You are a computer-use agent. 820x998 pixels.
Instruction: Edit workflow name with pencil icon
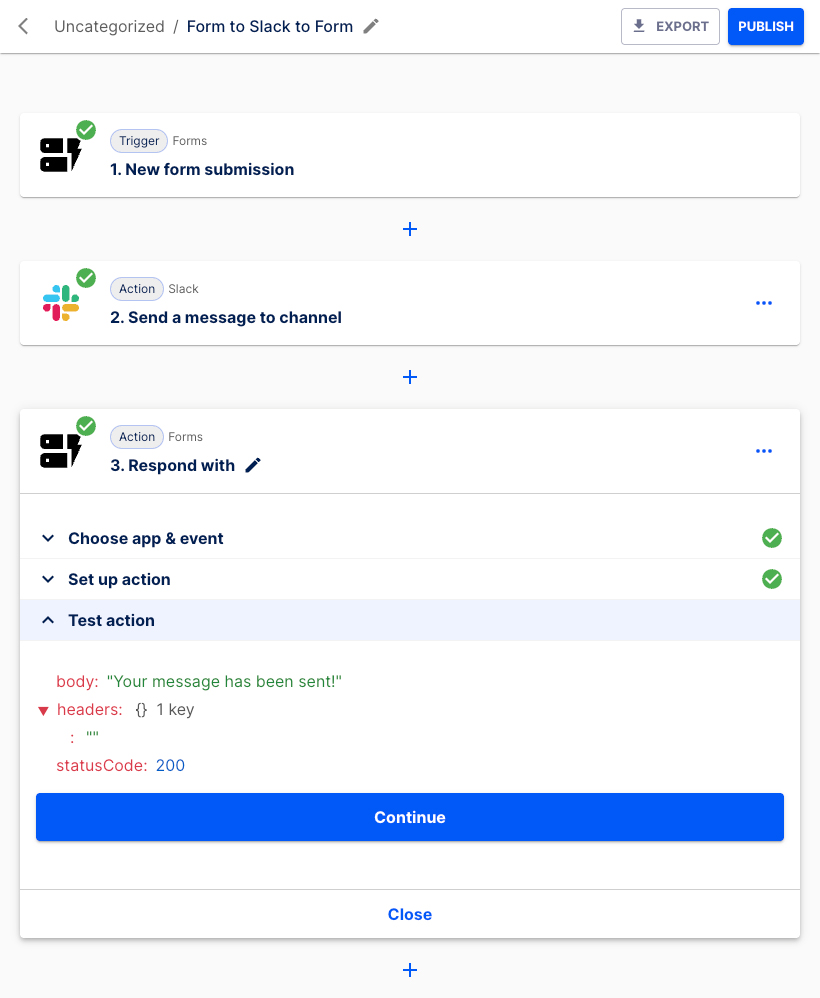pos(371,27)
